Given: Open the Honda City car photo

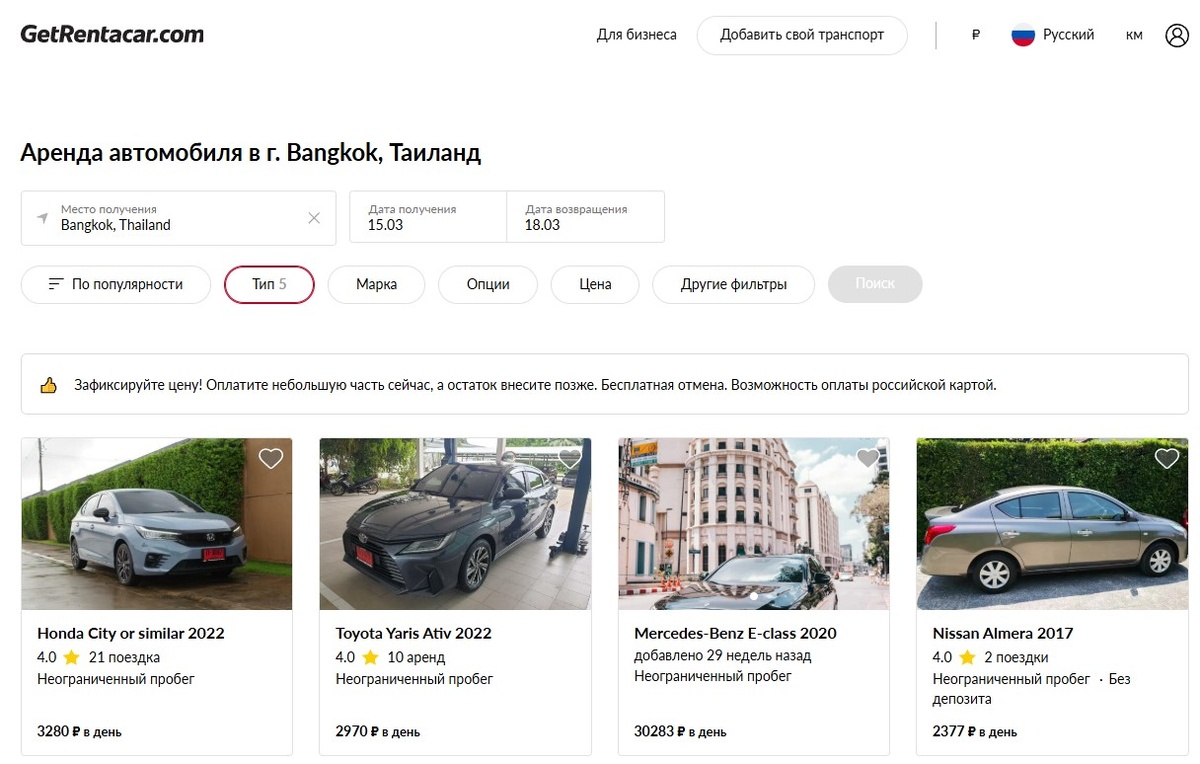Looking at the screenshot, I should click(x=157, y=524).
